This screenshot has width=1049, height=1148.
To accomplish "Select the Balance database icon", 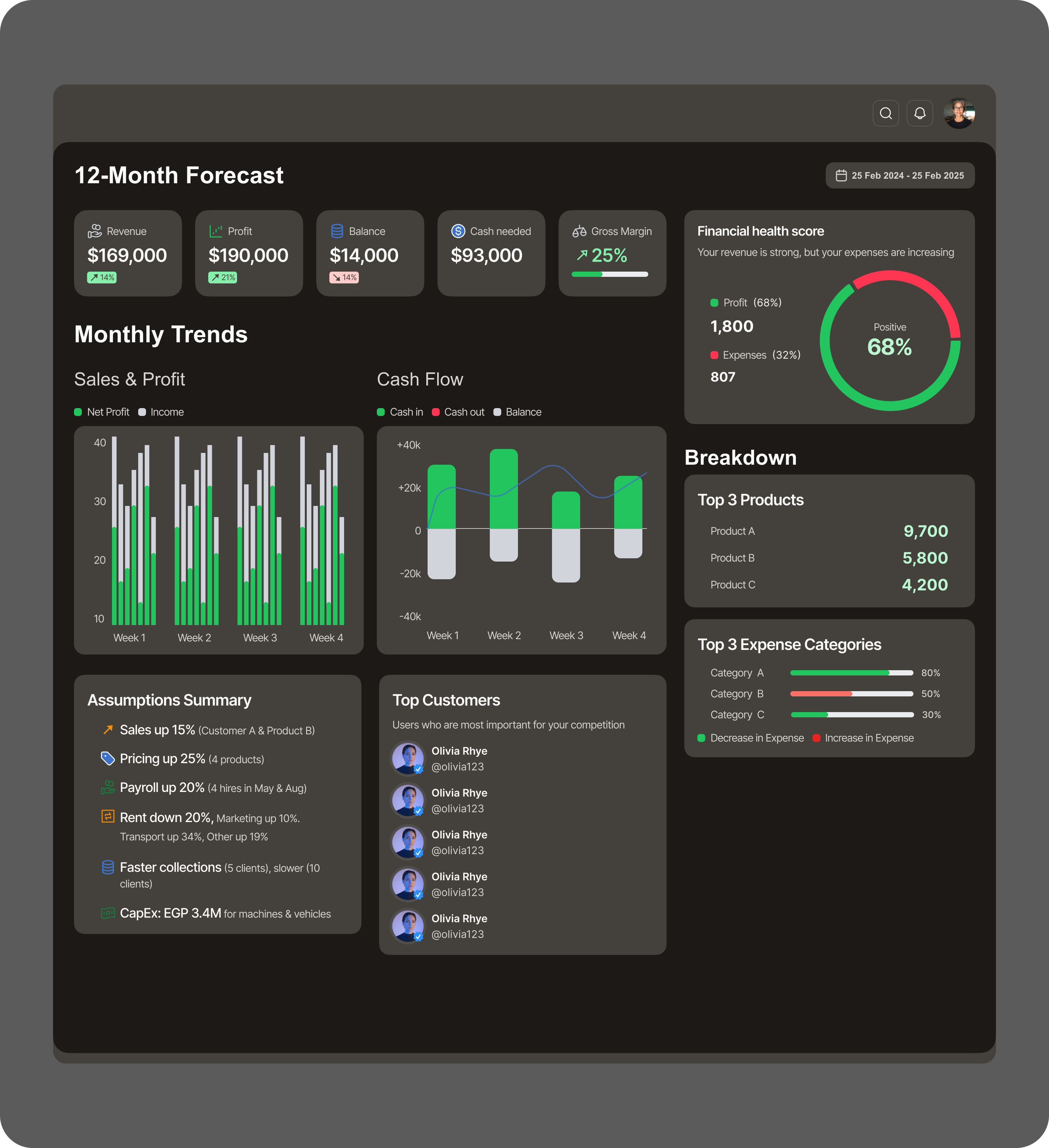I will point(336,231).
